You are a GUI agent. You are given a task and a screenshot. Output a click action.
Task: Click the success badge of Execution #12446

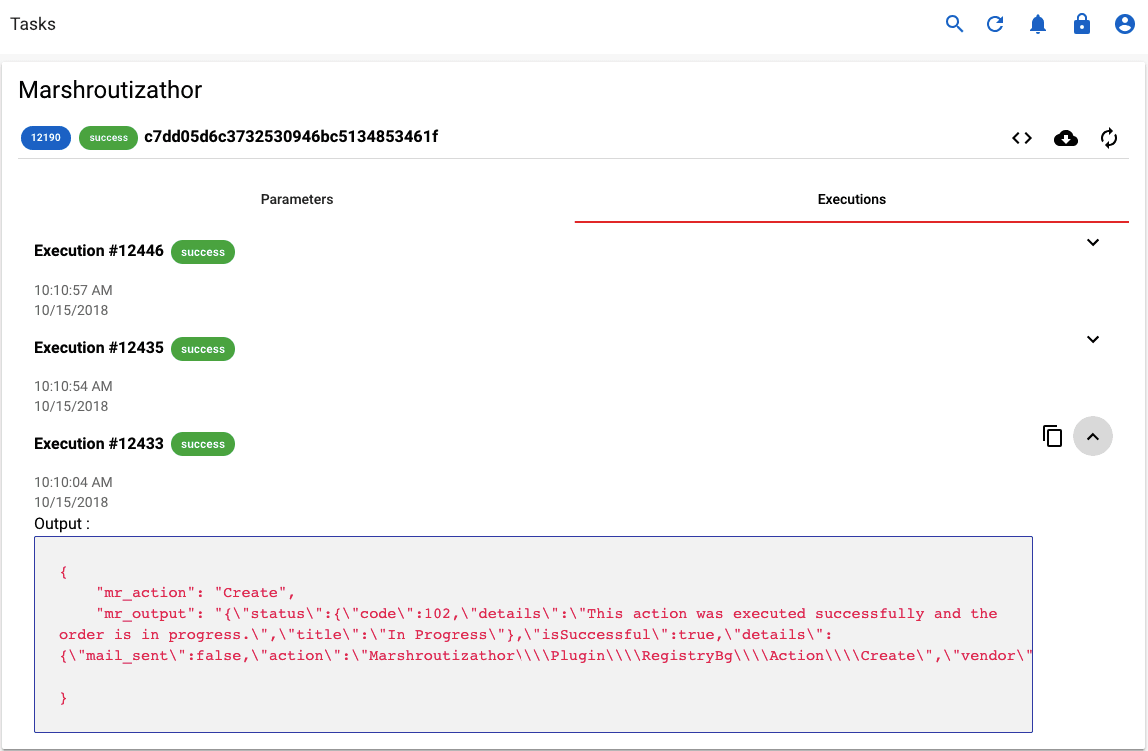203,252
